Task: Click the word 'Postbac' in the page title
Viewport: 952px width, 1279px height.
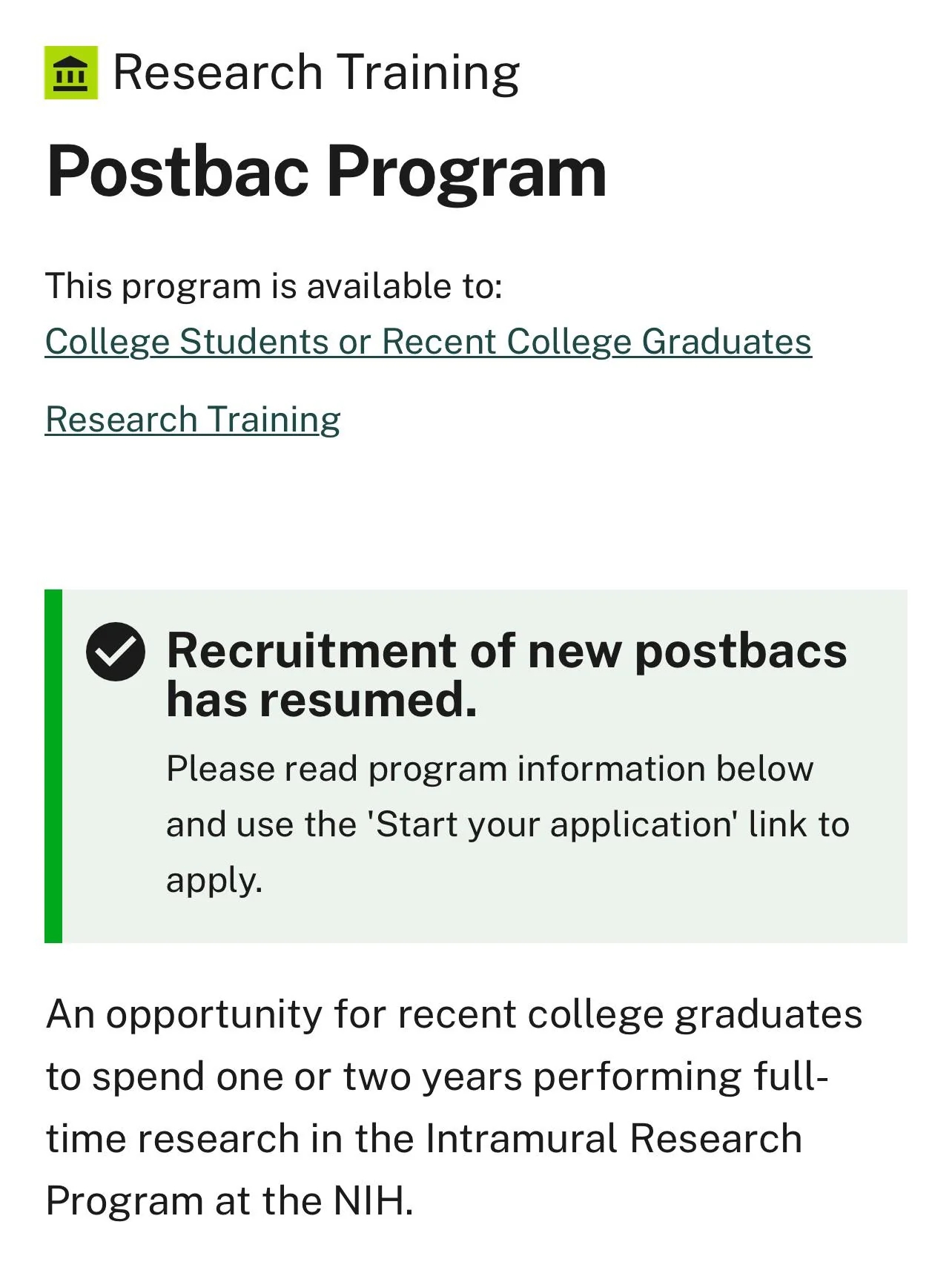Action: (x=177, y=172)
